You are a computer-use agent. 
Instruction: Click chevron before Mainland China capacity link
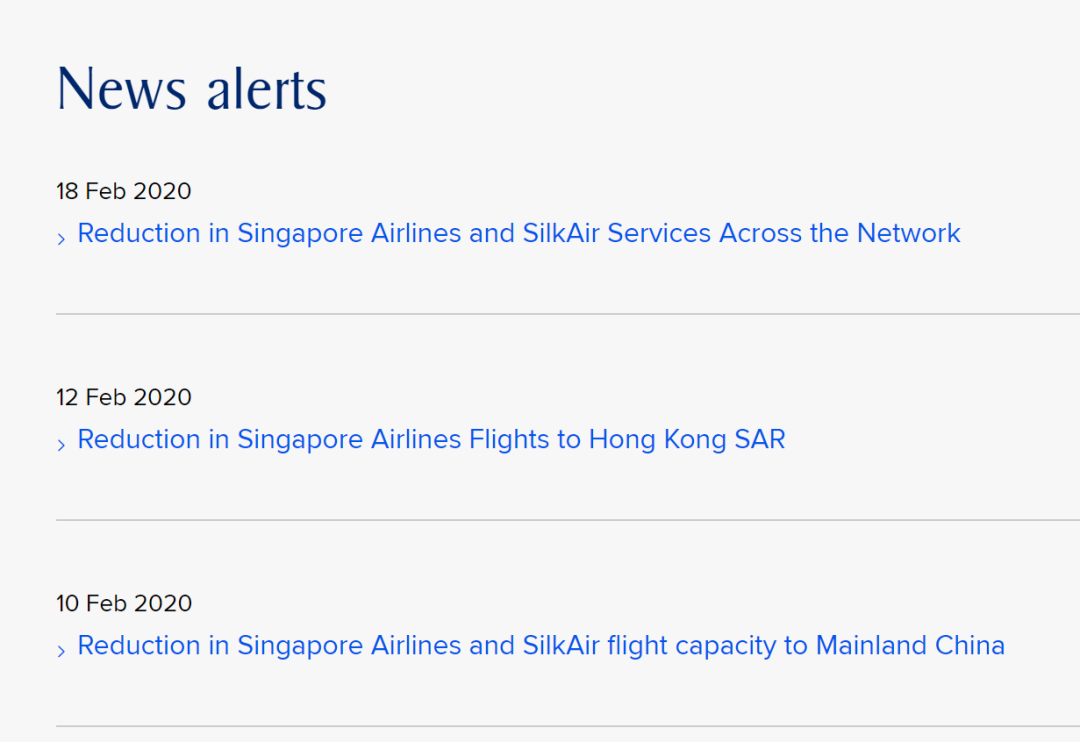[x=62, y=650]
